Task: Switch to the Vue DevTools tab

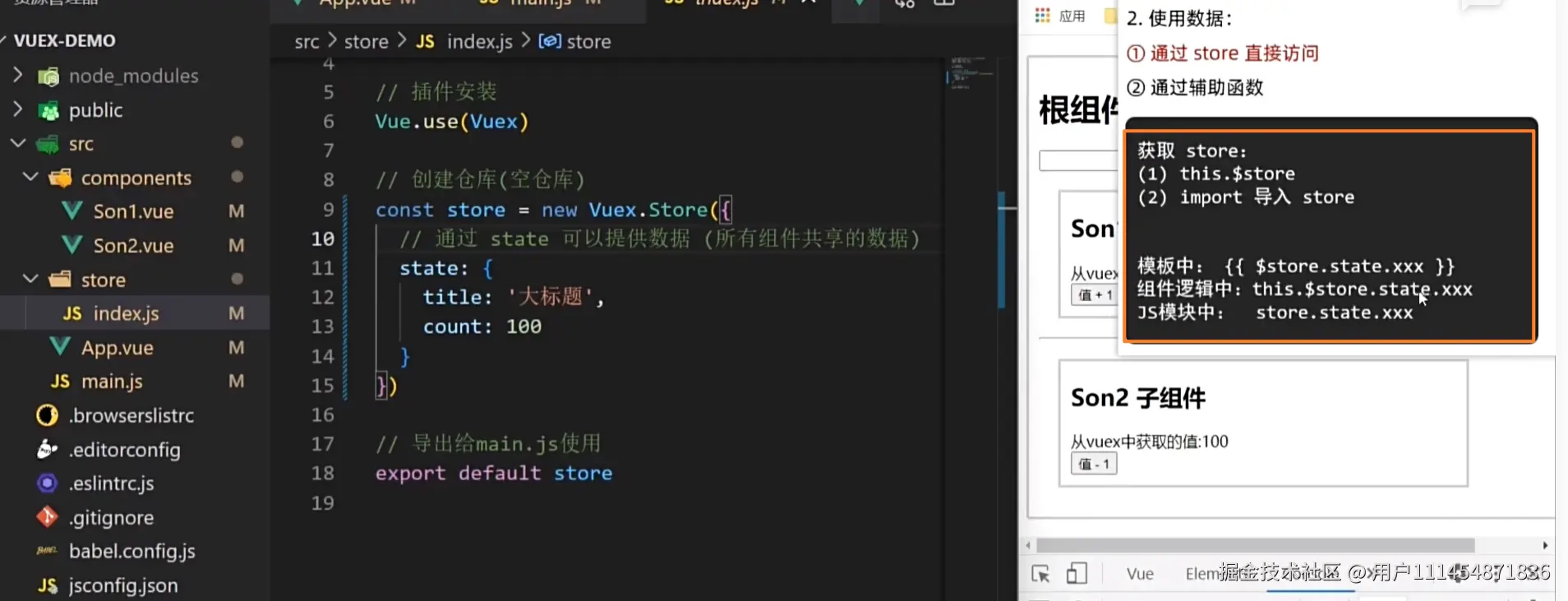Action: tap(1140, 574)
